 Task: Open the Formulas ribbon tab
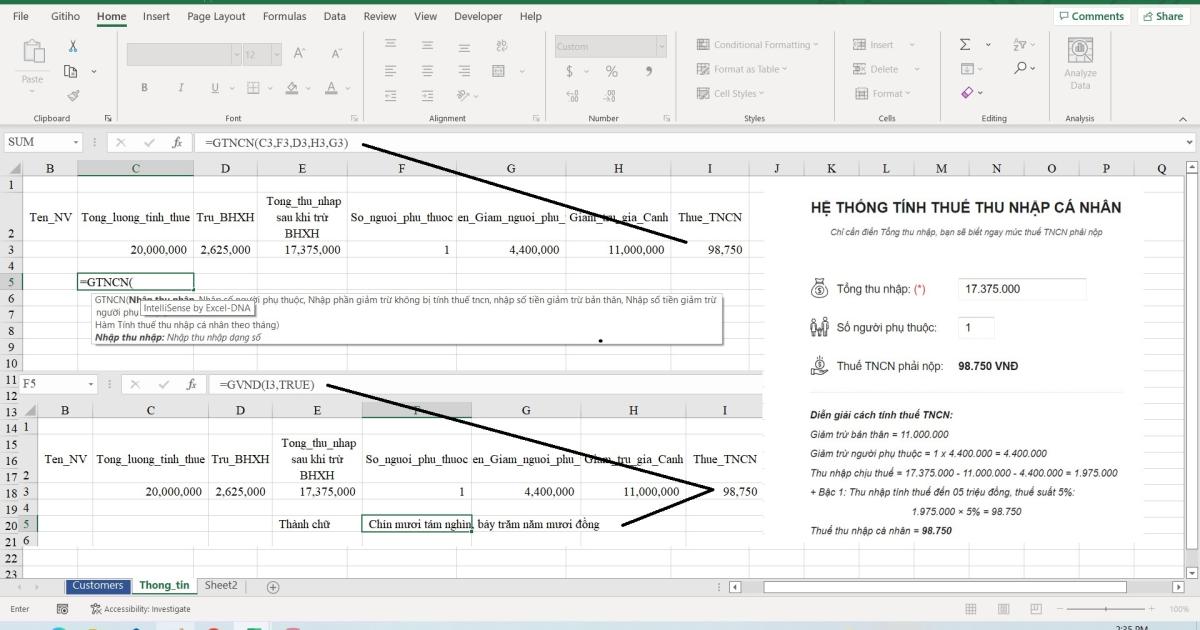click(x=284, y=16)
